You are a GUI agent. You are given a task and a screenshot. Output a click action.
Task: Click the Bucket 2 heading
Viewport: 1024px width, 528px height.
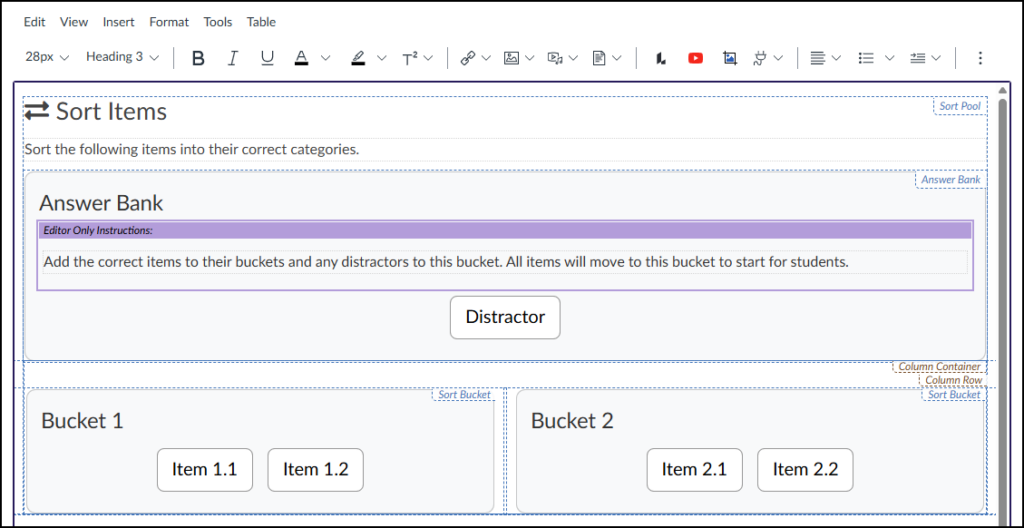click(x=572, y=421)
